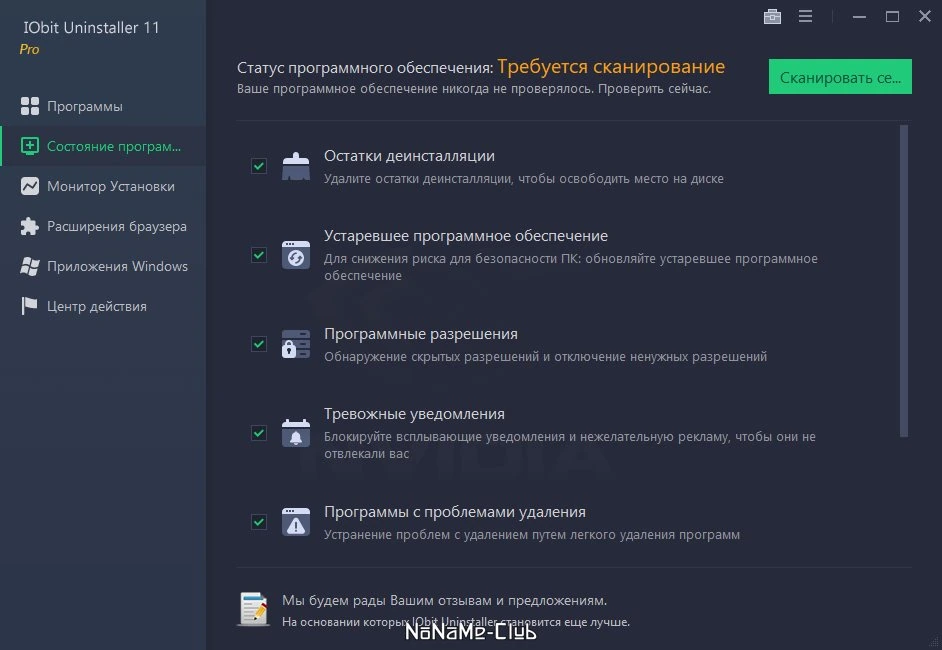Maximize the IObit Uninstaller window

892,17
